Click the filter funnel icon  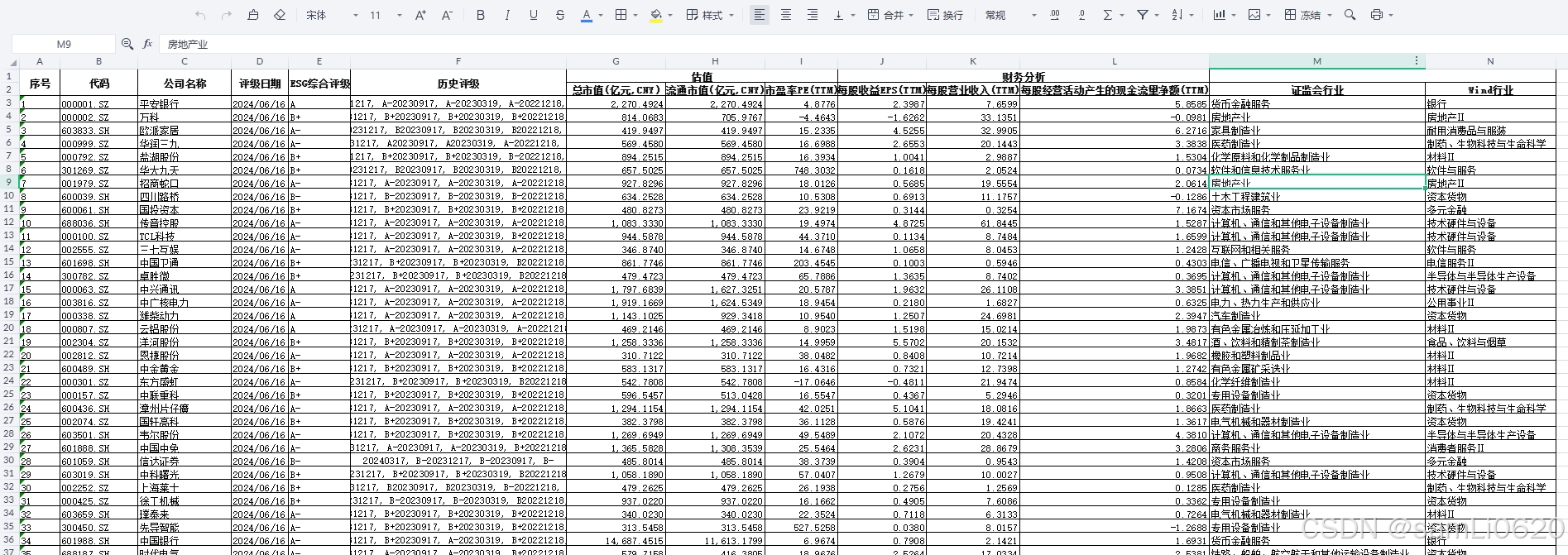coord(1143,15)
